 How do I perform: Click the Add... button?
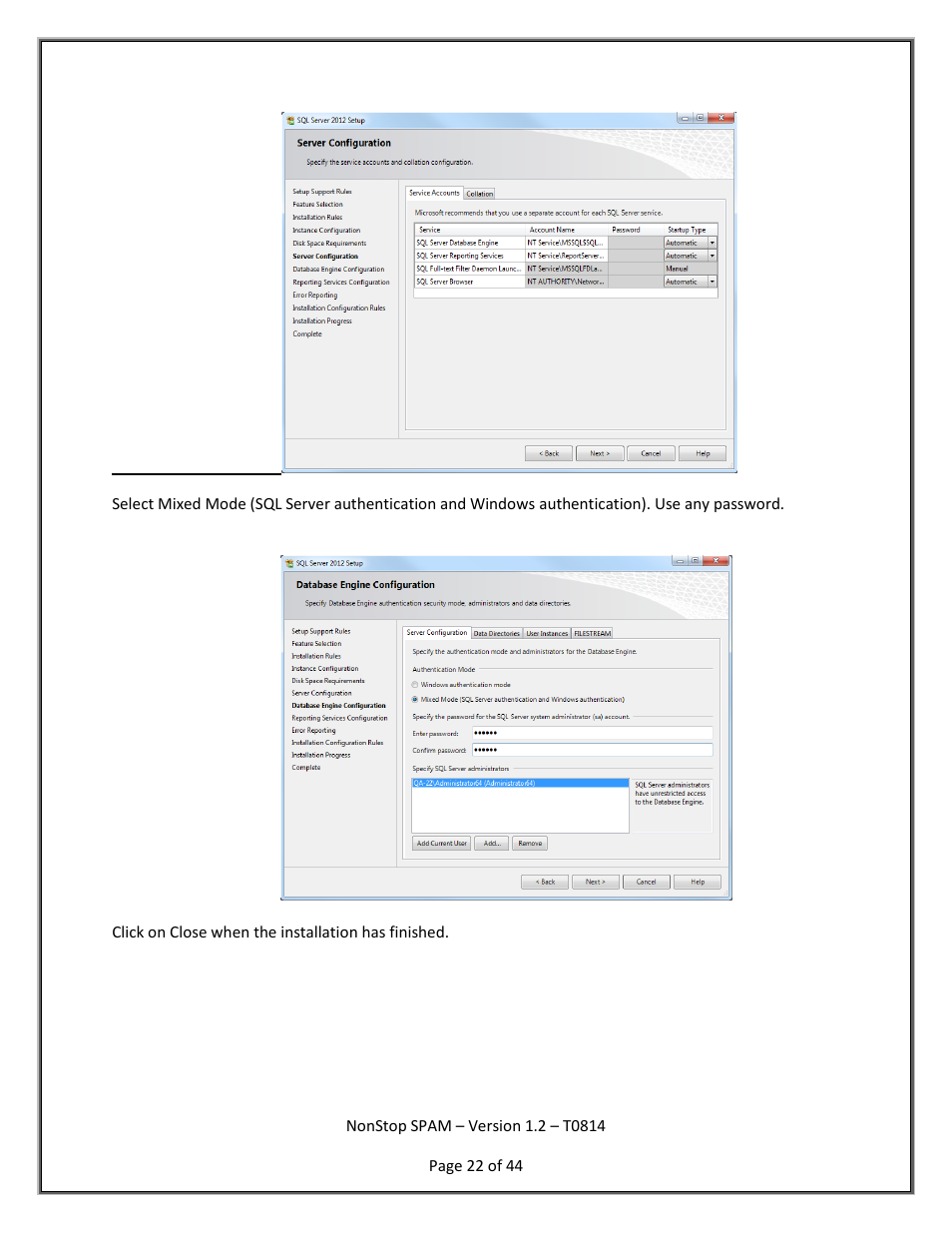492,844
